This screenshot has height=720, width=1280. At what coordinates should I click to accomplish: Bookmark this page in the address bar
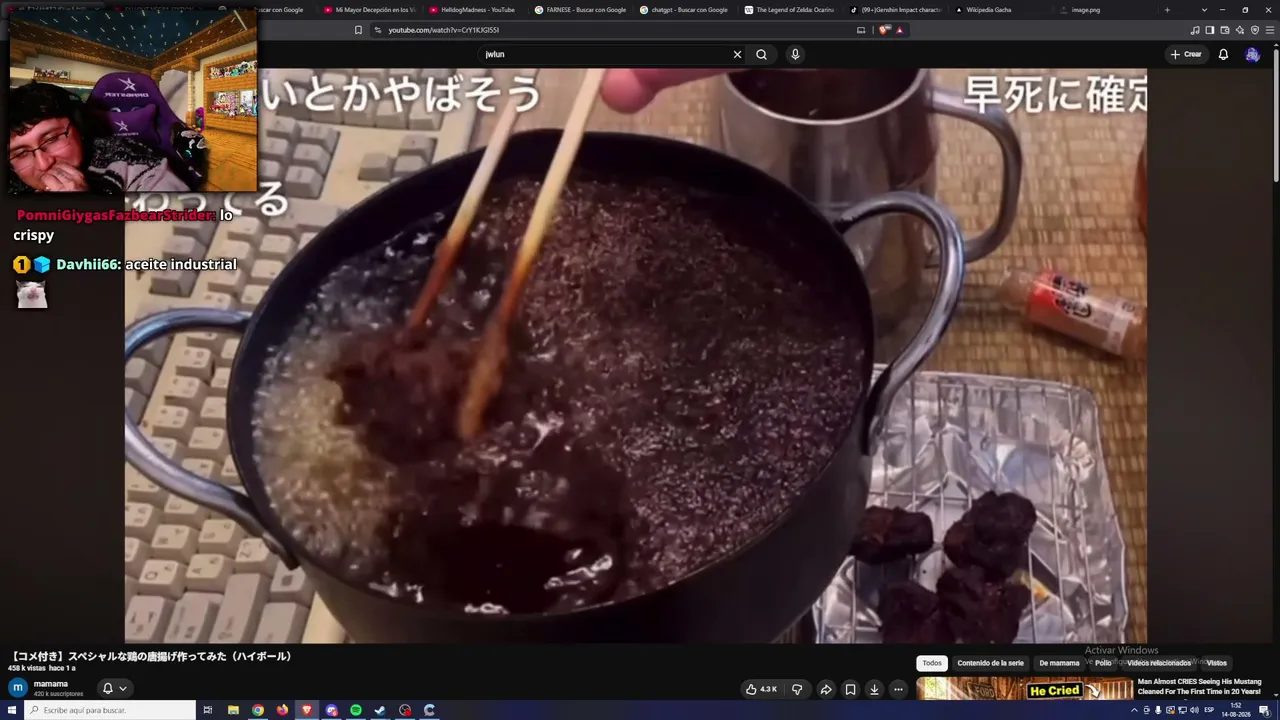pos(358,30)
